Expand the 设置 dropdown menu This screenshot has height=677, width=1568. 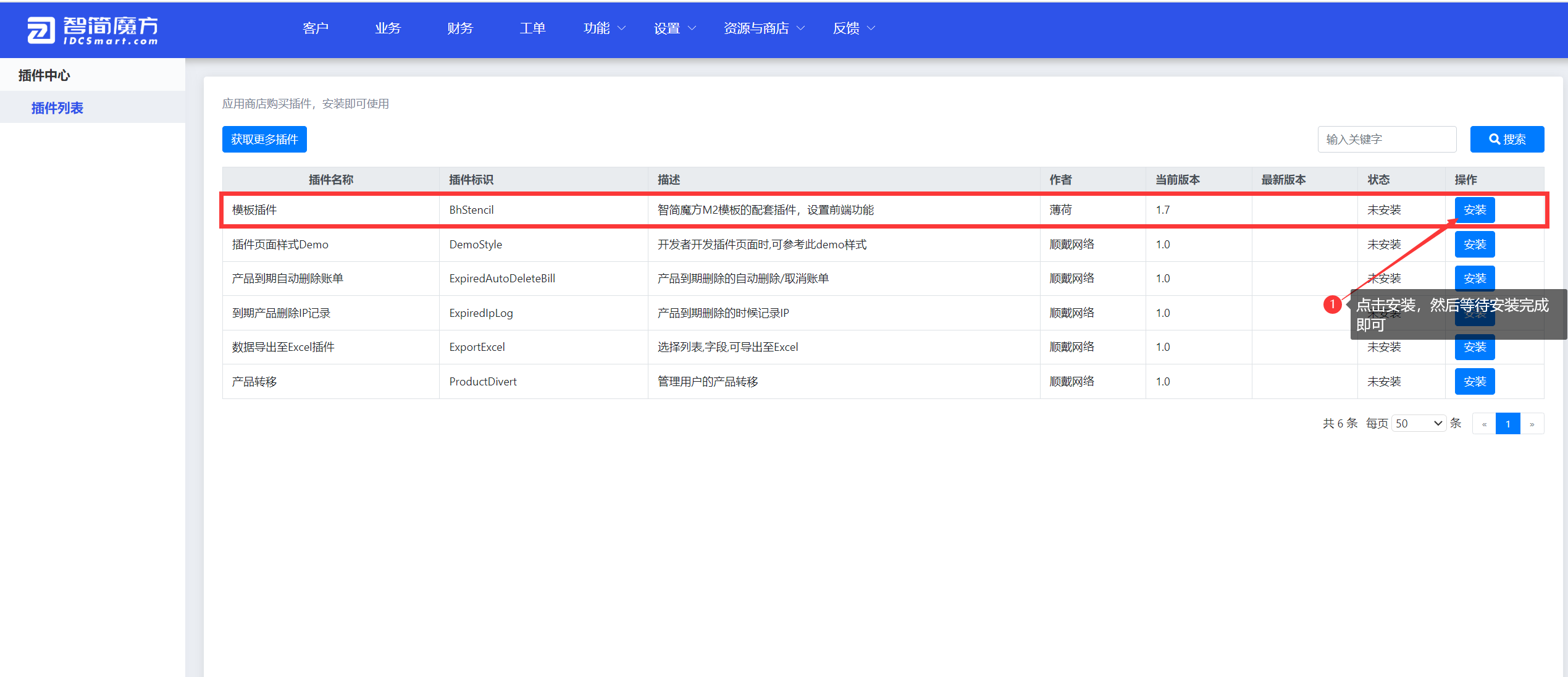(675, 28)
